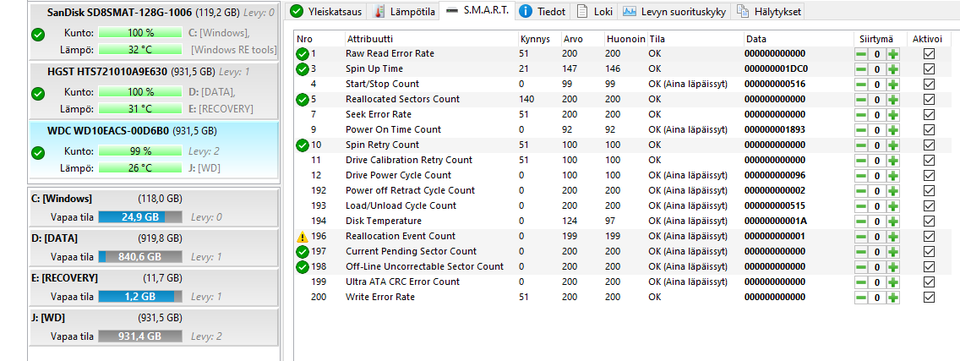Decrease offset for Raw Read Error Rate

(861, 54)
